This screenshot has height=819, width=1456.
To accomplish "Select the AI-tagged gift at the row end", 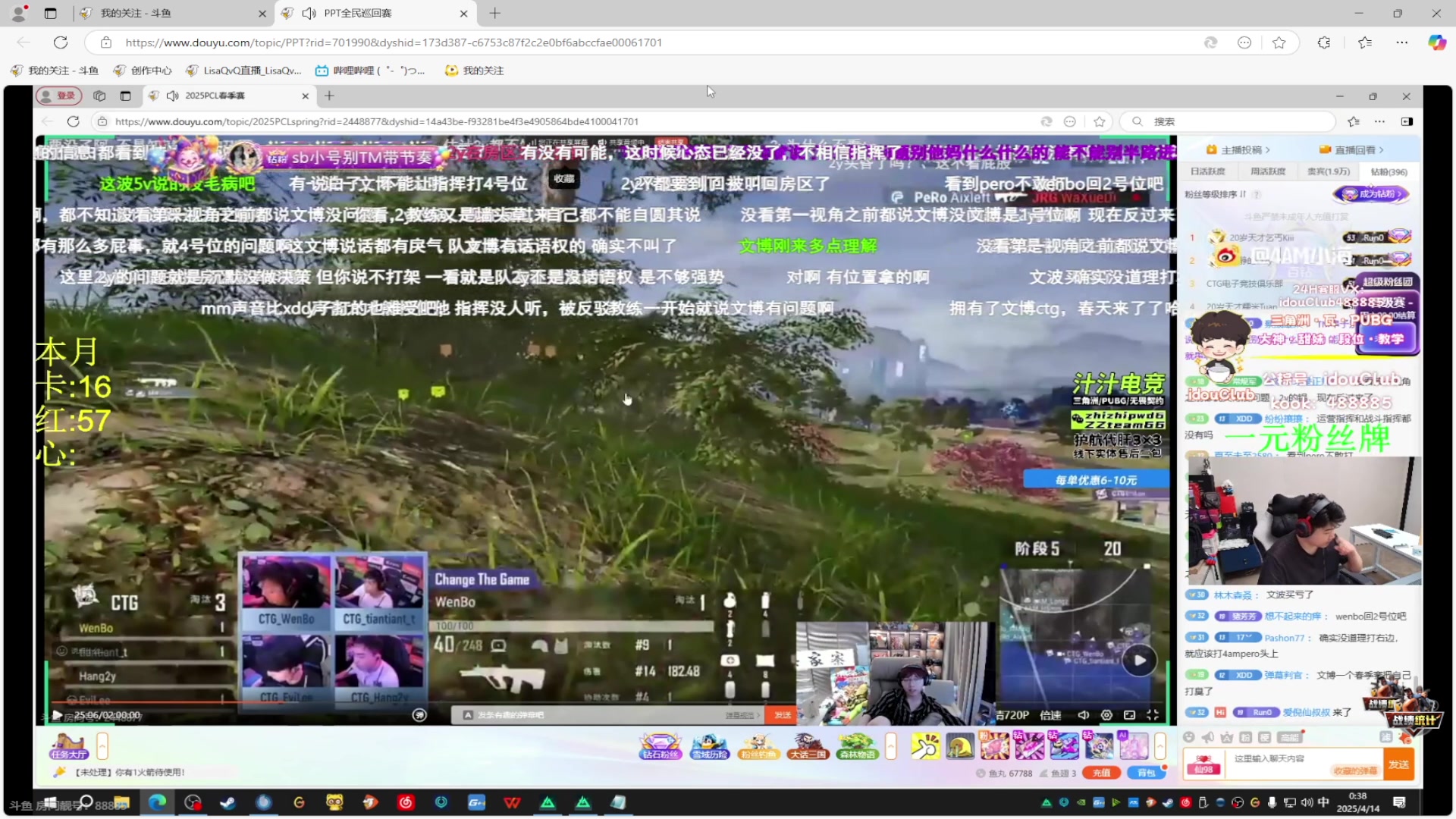I will [x=1134, y=746].
